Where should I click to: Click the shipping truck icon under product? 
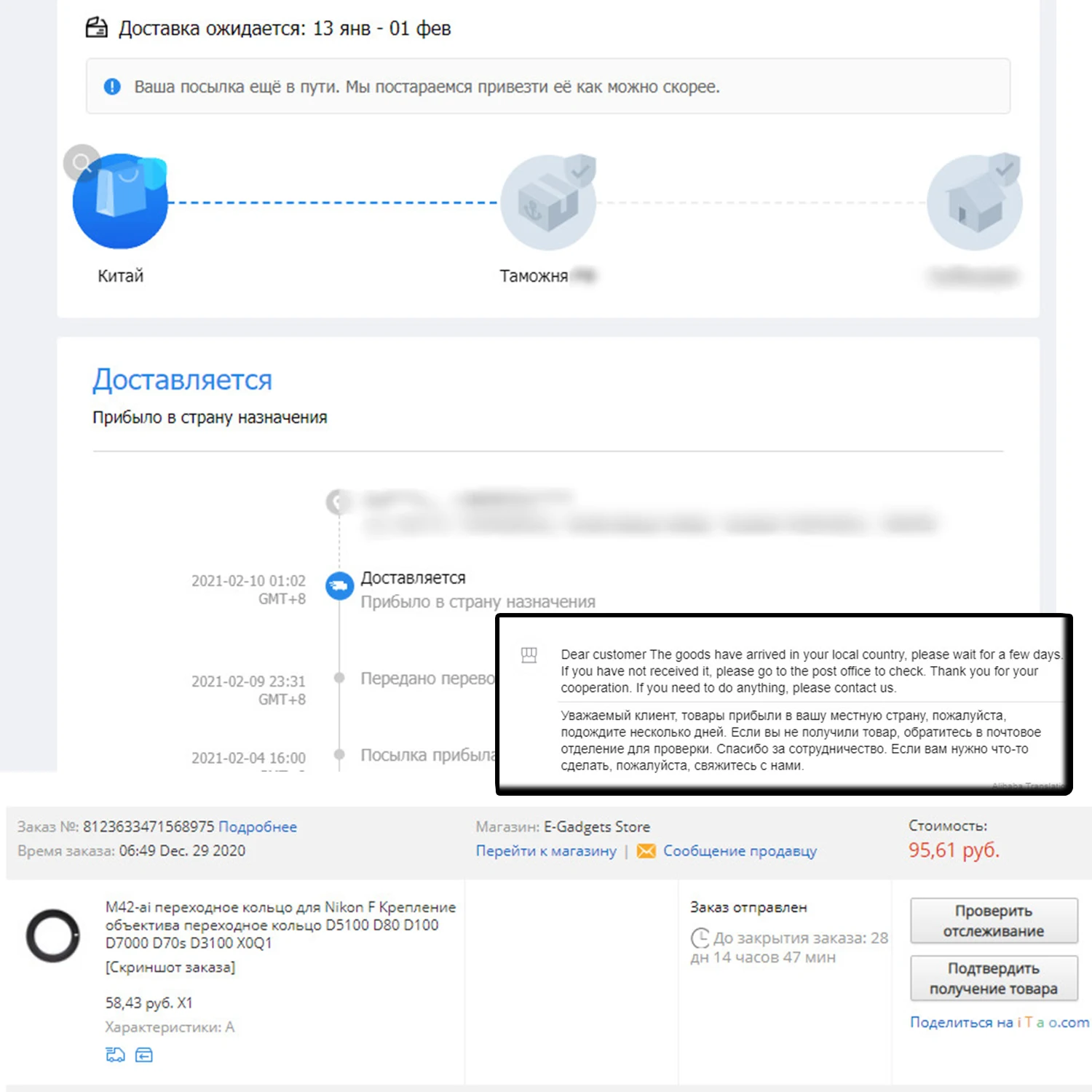115,1055
